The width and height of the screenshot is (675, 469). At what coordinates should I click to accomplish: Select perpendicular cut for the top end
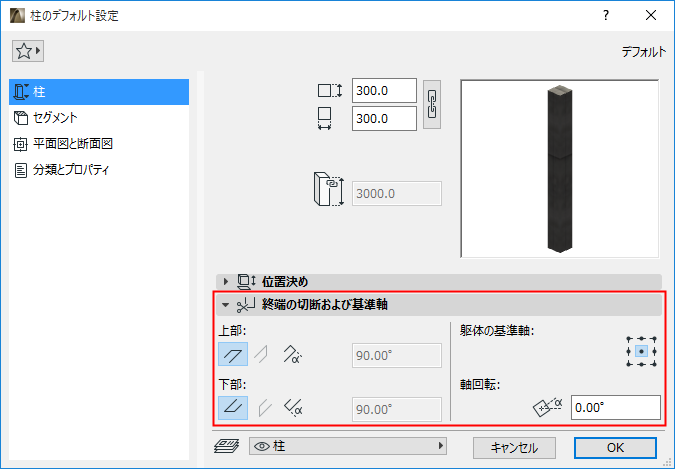261,354
